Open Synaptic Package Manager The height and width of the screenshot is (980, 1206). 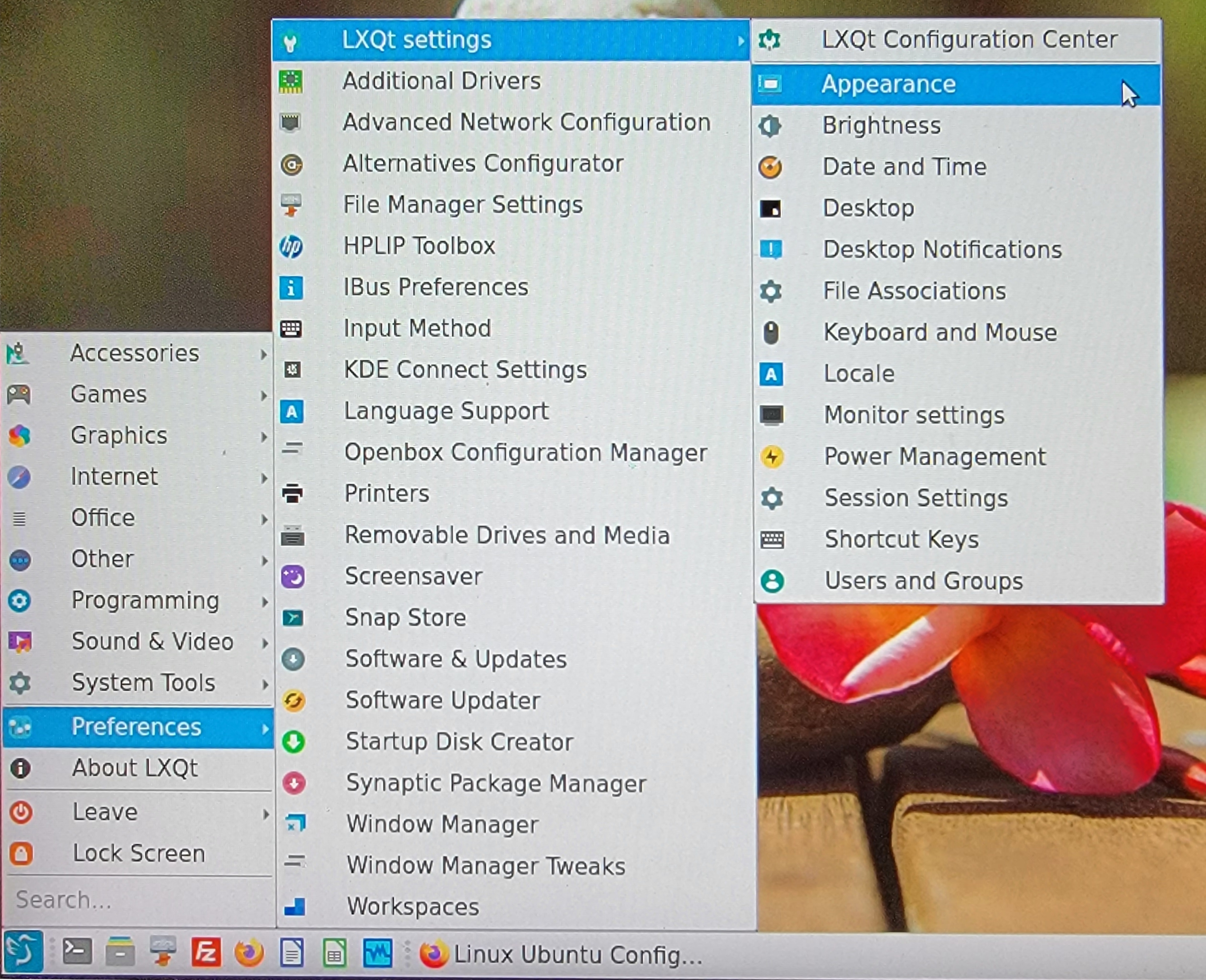pos(495,784)
